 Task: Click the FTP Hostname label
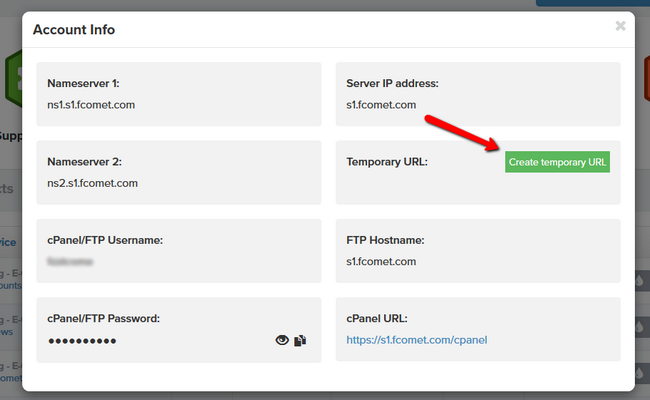[x=385, y=240]
